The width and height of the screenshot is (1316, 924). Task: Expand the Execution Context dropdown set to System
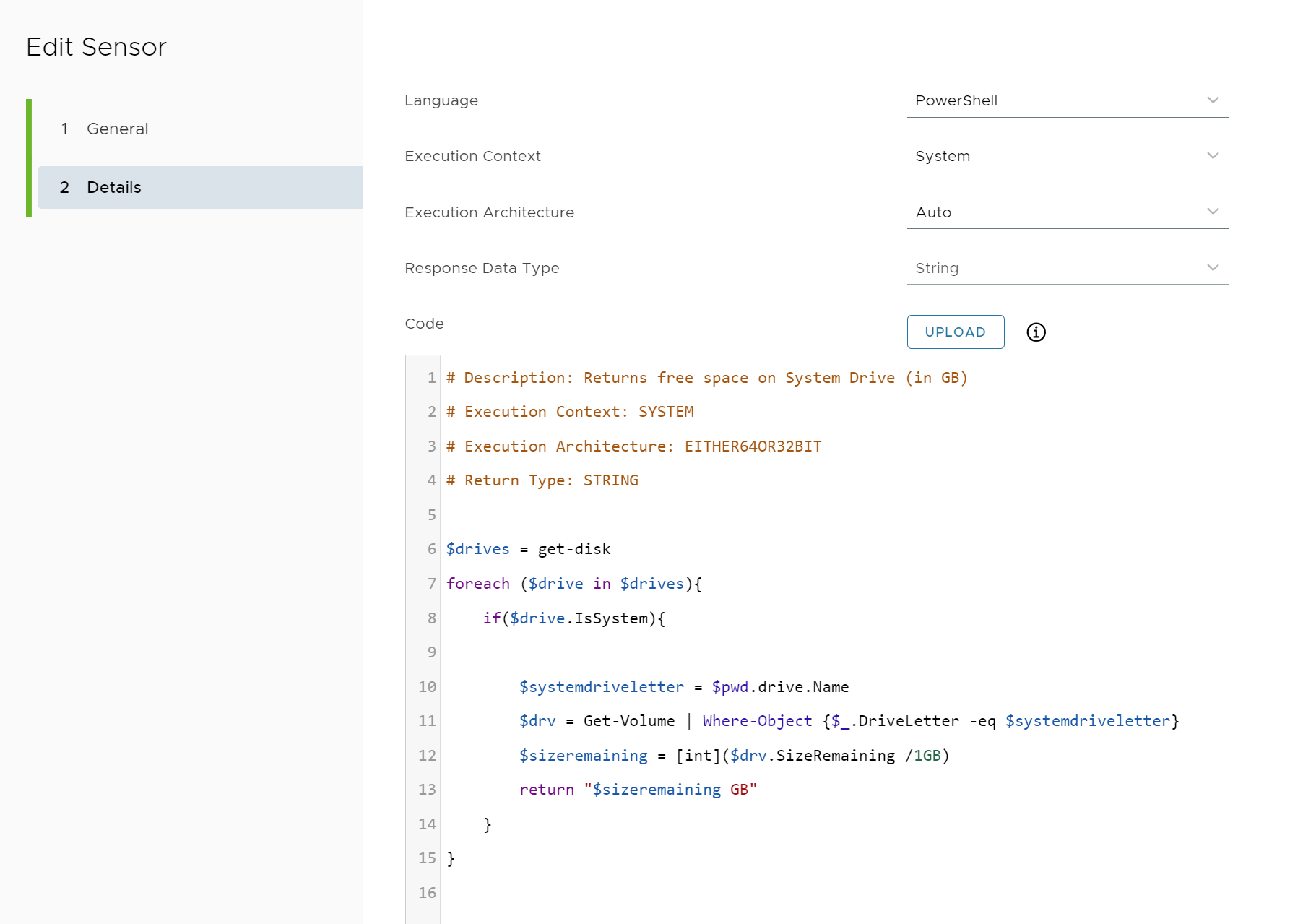[1067, 156]
